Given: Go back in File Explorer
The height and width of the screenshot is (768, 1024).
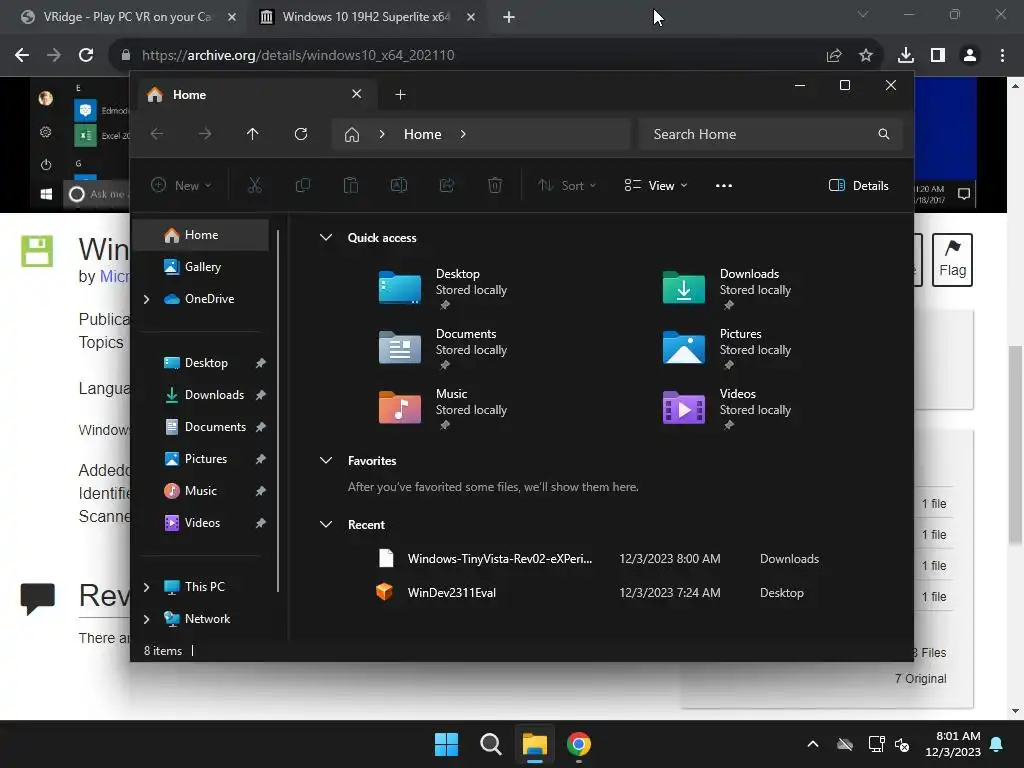Looking at the screenshot, I should pos(157,134).
